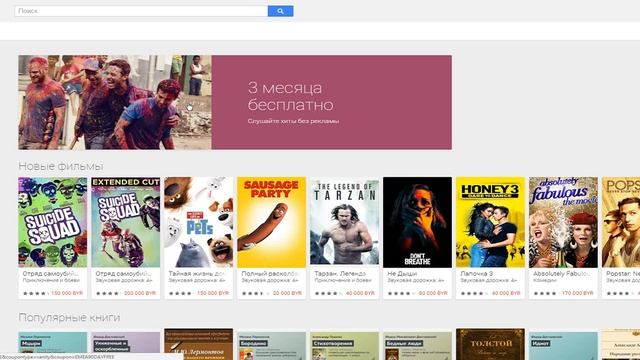Click the Поиск search input field
640x360 pixels.
coord(141,11)
